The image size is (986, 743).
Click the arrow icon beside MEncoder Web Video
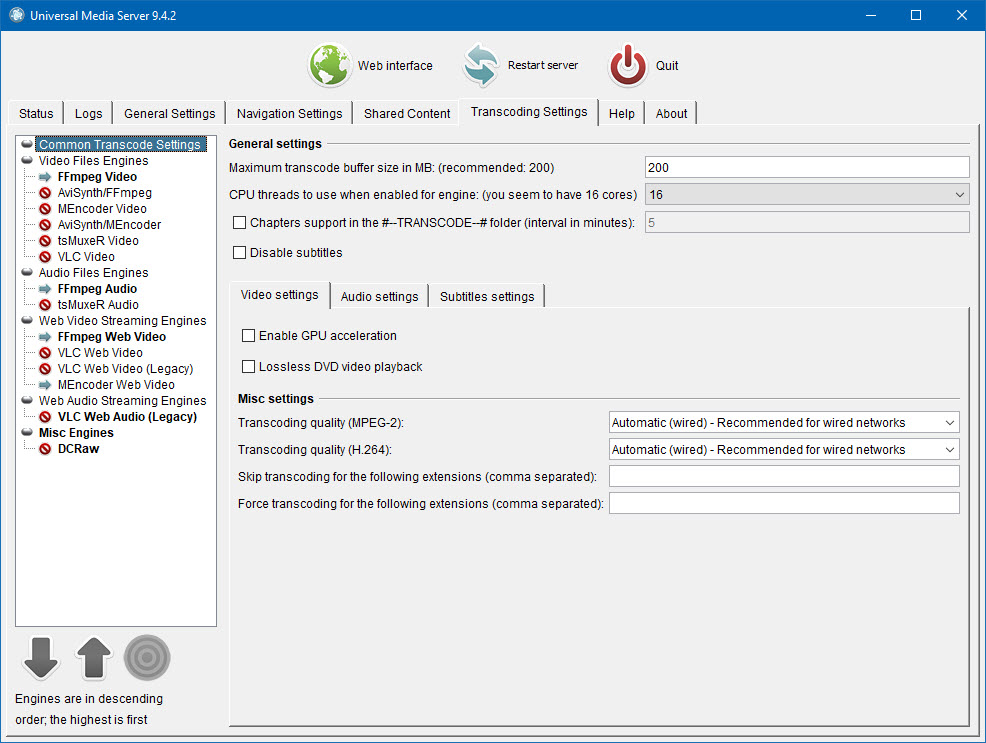click(x=45, y=385)
